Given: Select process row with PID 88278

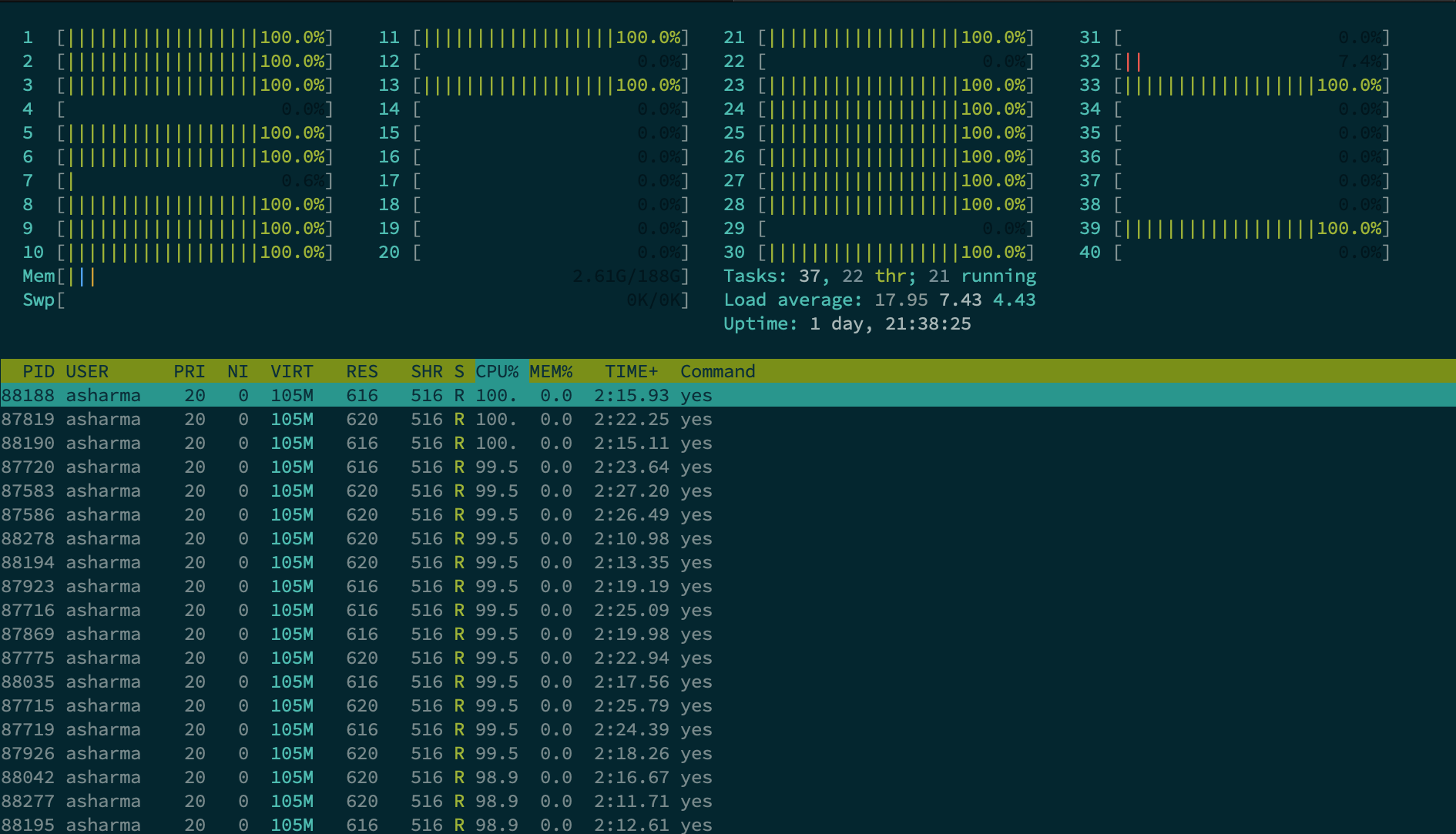Looking at the screenshot, I should pos(728,538).
